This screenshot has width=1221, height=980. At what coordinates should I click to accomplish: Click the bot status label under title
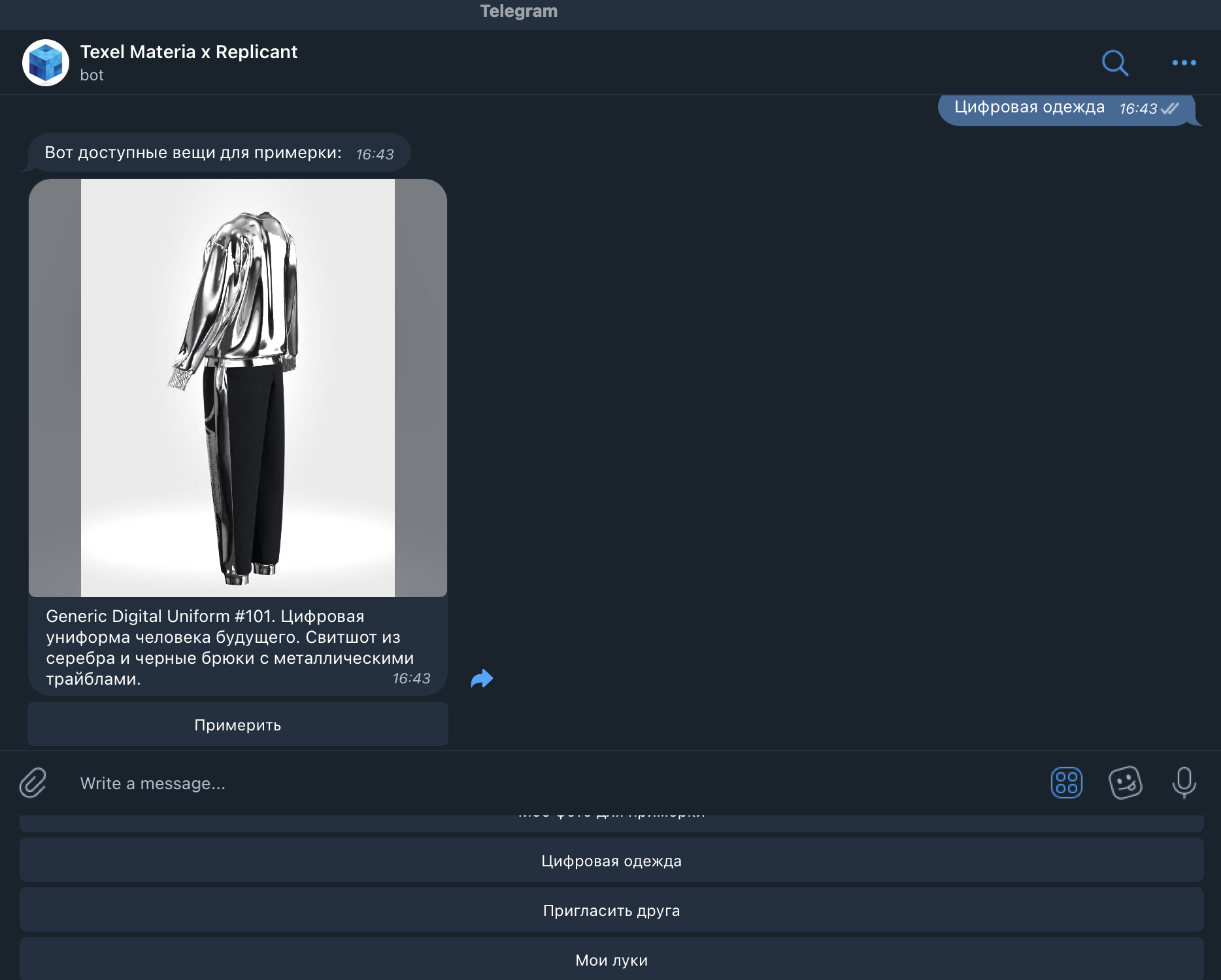click(92, 75)
